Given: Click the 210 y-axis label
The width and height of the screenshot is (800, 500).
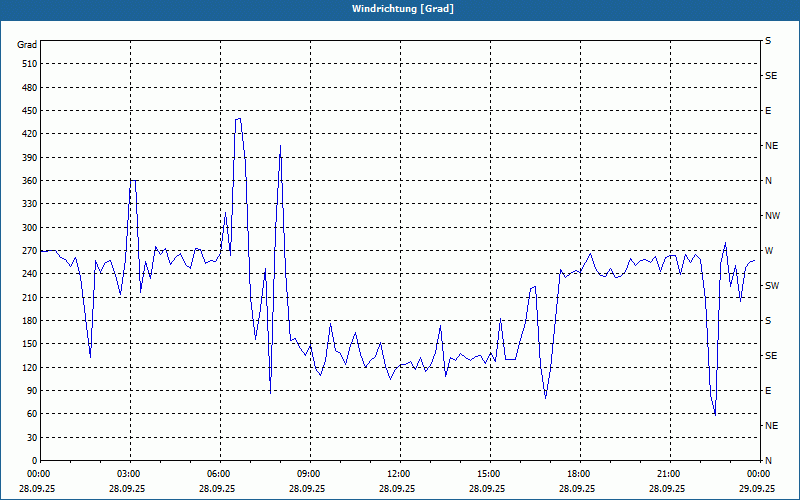Looking at the screenshot, I should (x=30, y=297).
